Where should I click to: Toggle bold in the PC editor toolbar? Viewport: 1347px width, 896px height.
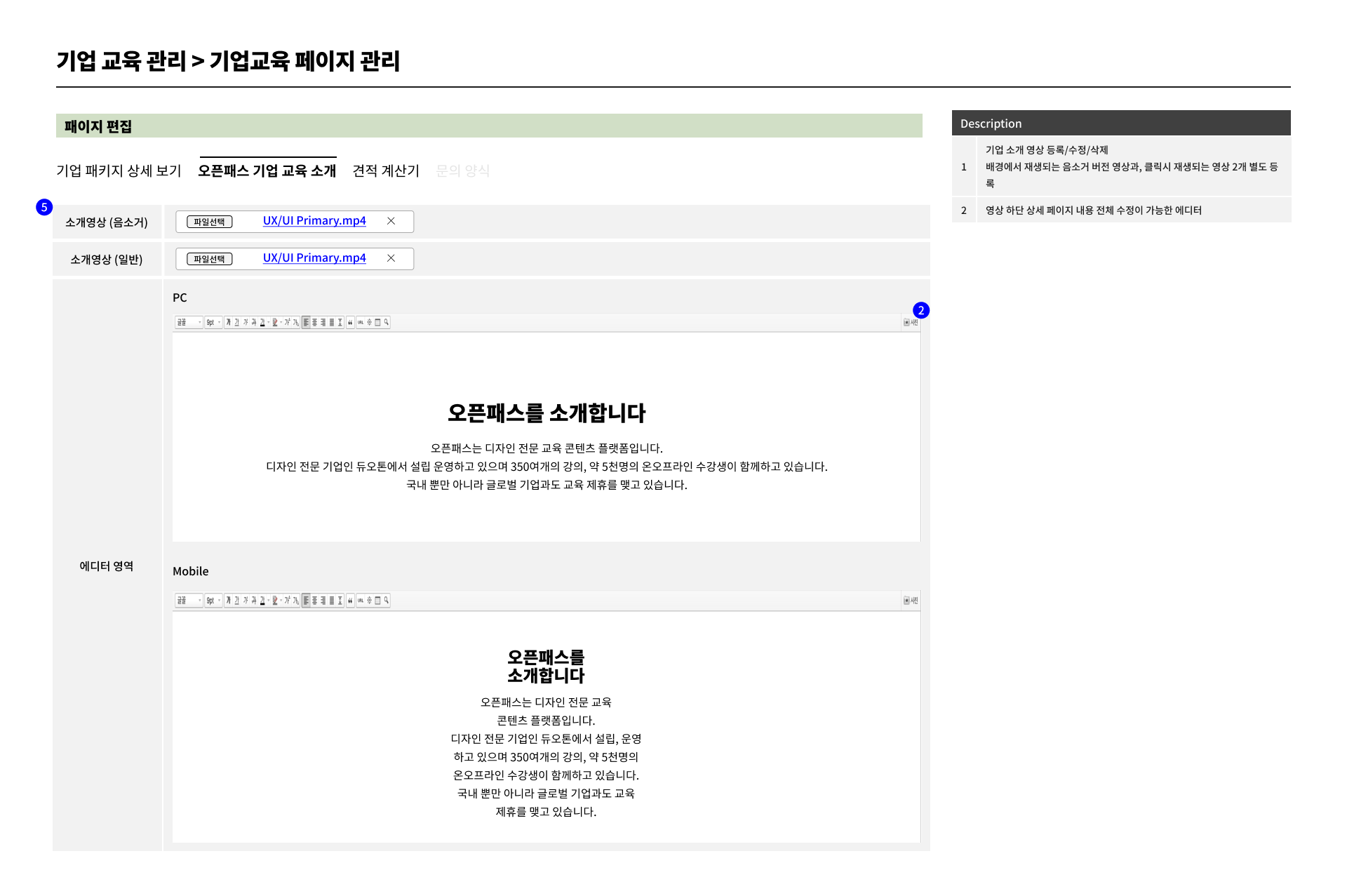(229, 322)
